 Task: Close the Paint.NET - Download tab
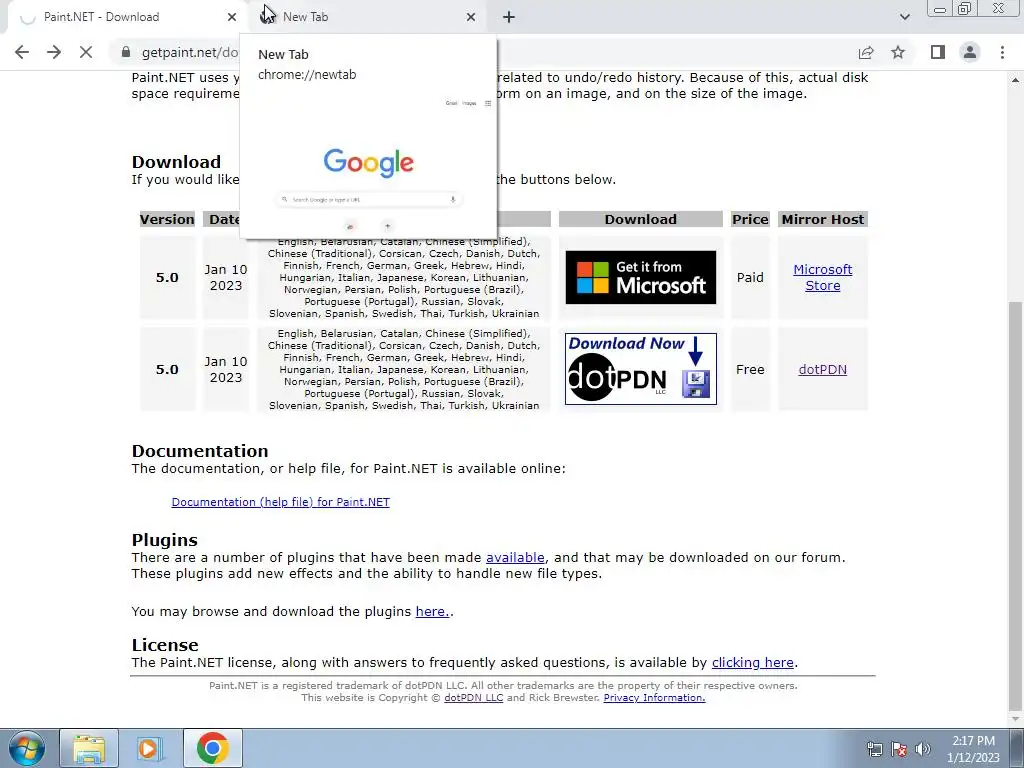point(232,17)
